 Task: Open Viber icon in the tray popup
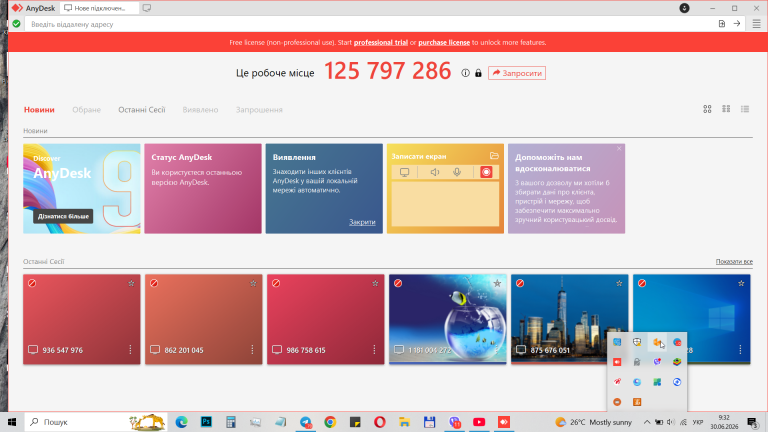tap(657, 362)
